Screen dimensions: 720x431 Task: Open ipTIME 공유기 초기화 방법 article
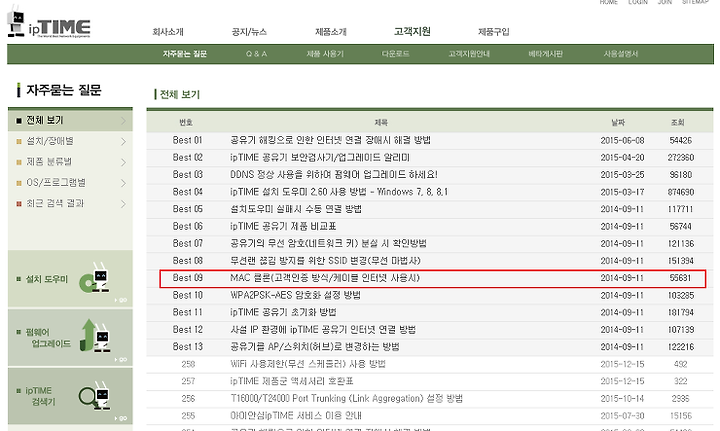[x=283, y=312]
